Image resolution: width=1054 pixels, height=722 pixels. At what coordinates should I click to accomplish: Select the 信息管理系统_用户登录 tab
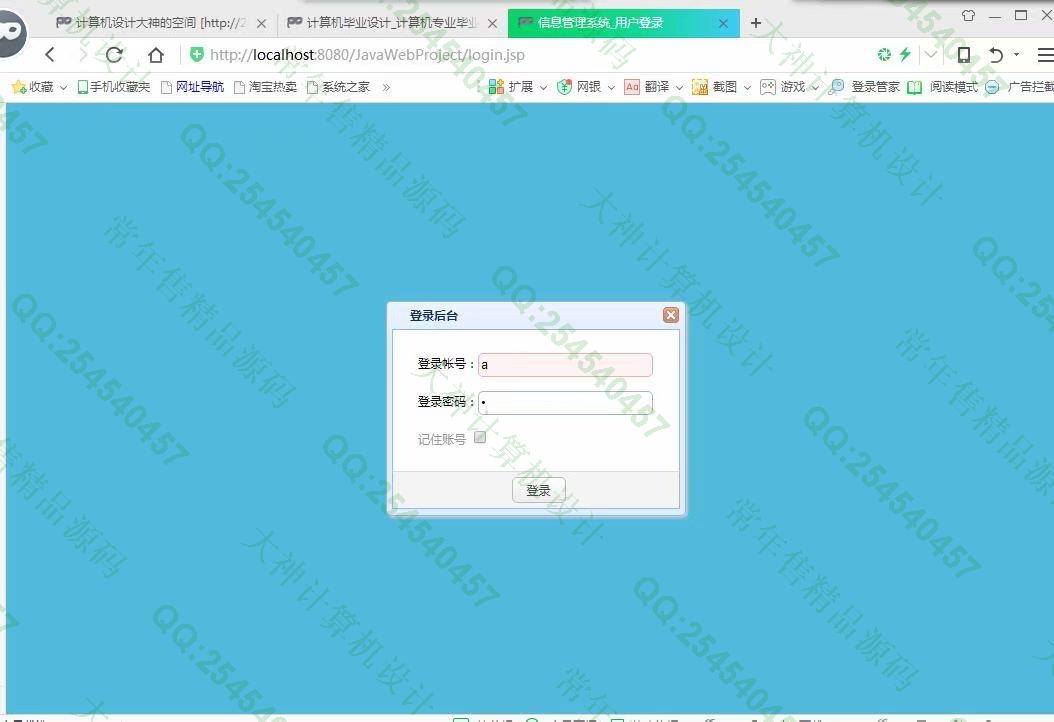click(623, 23)
